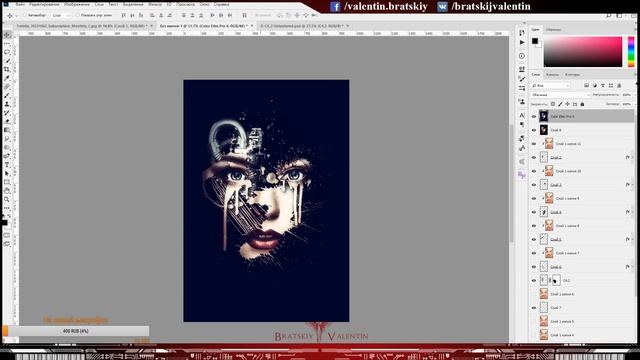Select the Pen tool
This screenshot has height=360, width=640.
tap(7, 156)
